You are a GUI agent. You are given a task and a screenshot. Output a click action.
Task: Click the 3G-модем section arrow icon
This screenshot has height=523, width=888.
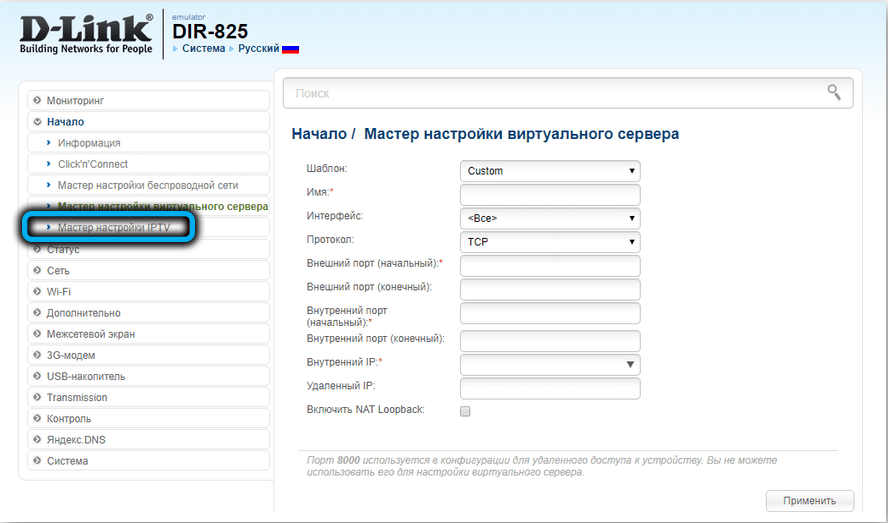tap(37, 355)
